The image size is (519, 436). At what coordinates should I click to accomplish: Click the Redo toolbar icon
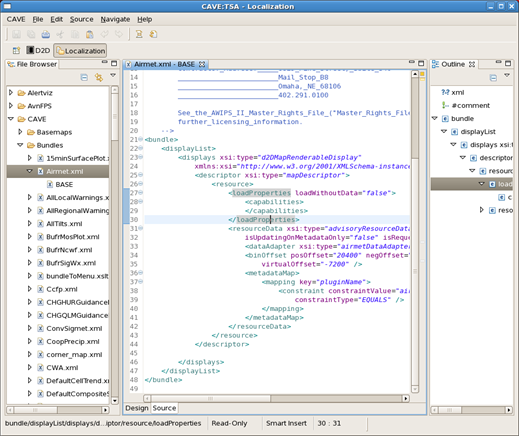click(x=119, y=34)
